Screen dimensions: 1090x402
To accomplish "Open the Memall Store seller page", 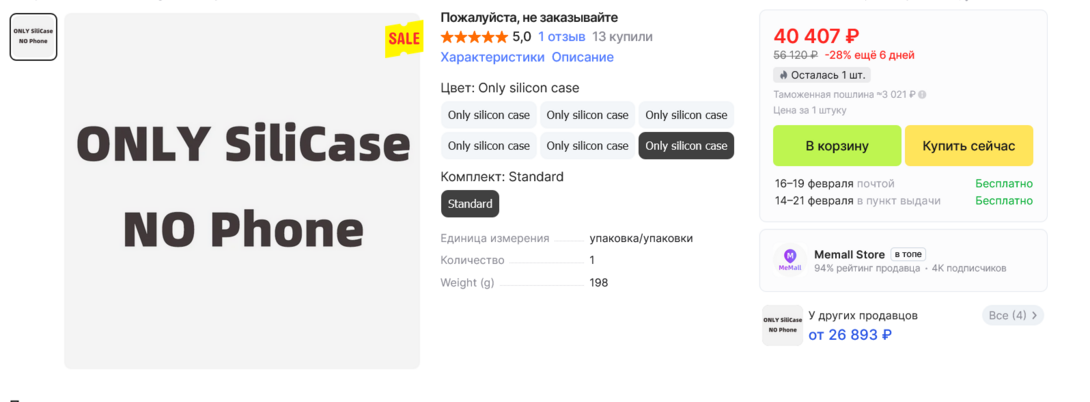I will [x=849, y=254].
